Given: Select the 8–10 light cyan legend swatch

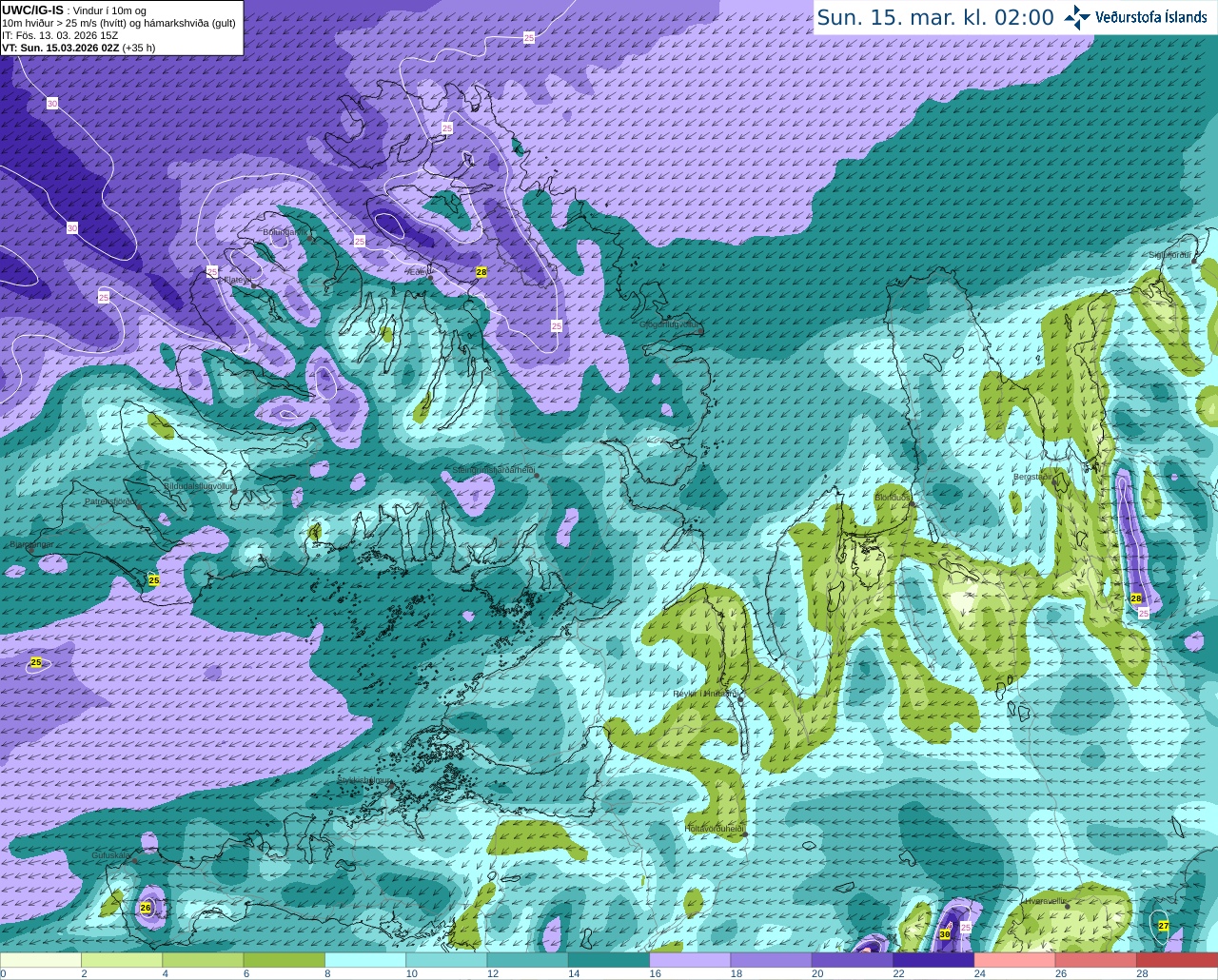Looking at the screenshot, I should tap(365, 960).
